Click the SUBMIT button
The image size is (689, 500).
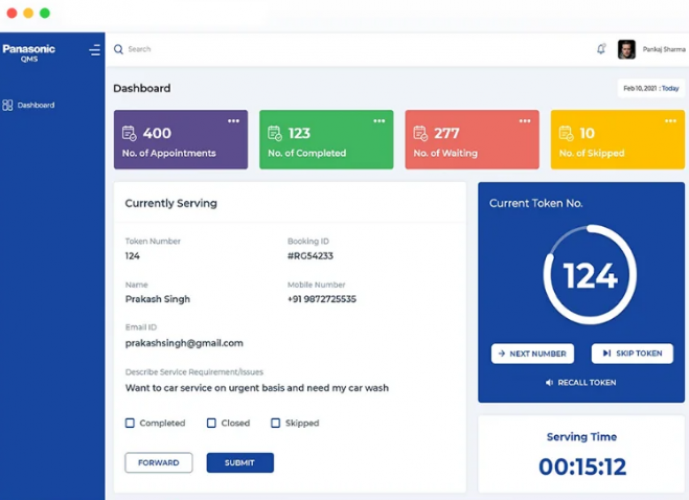[240, 463]
